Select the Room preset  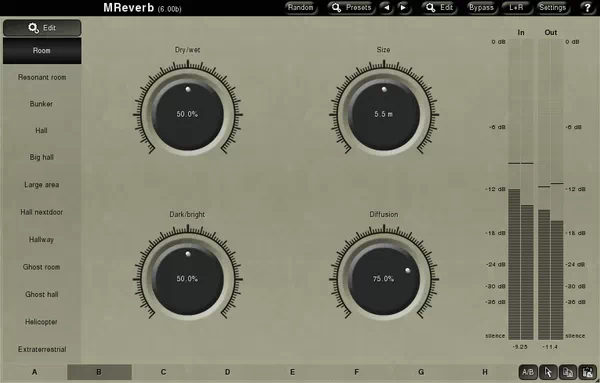pyautogui.click(x=42, y=51)
